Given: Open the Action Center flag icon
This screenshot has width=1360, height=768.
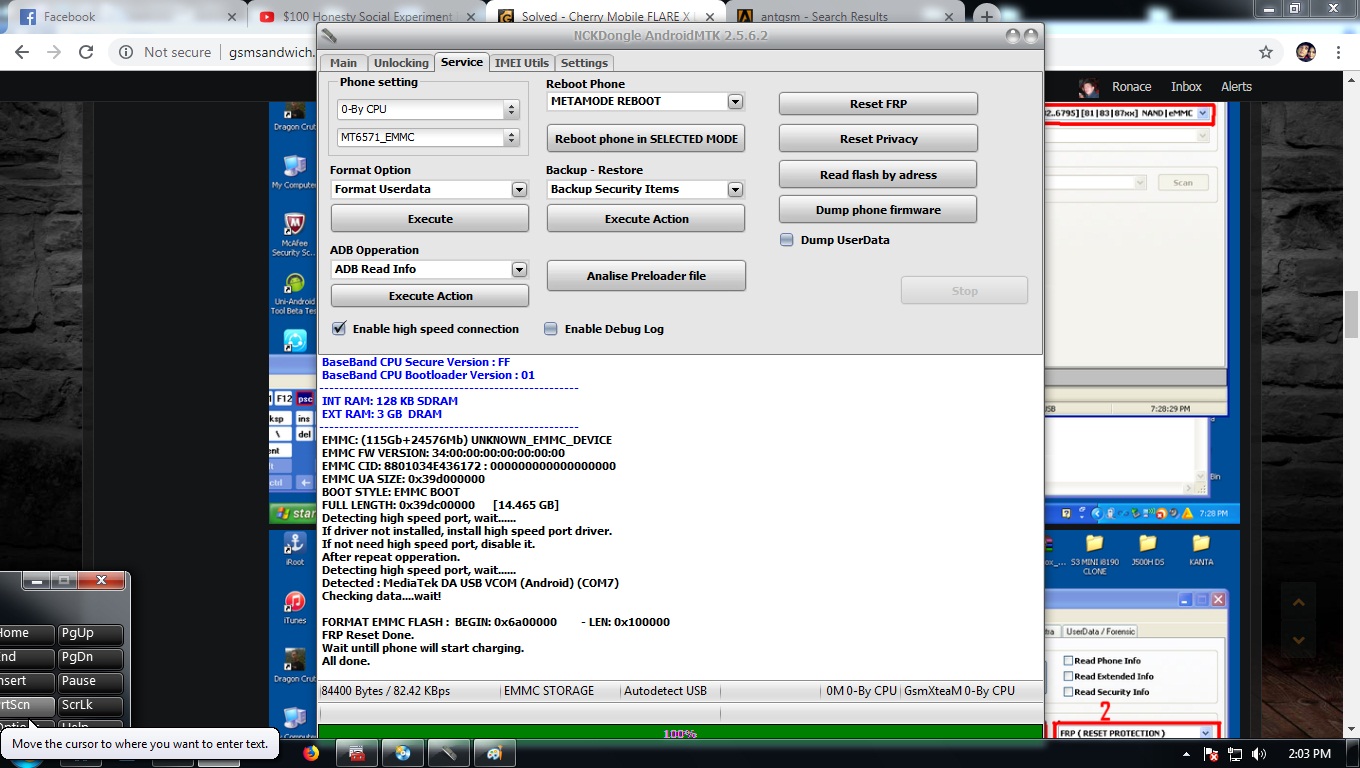Looking at the screenshot, I should click(1212, 753).
